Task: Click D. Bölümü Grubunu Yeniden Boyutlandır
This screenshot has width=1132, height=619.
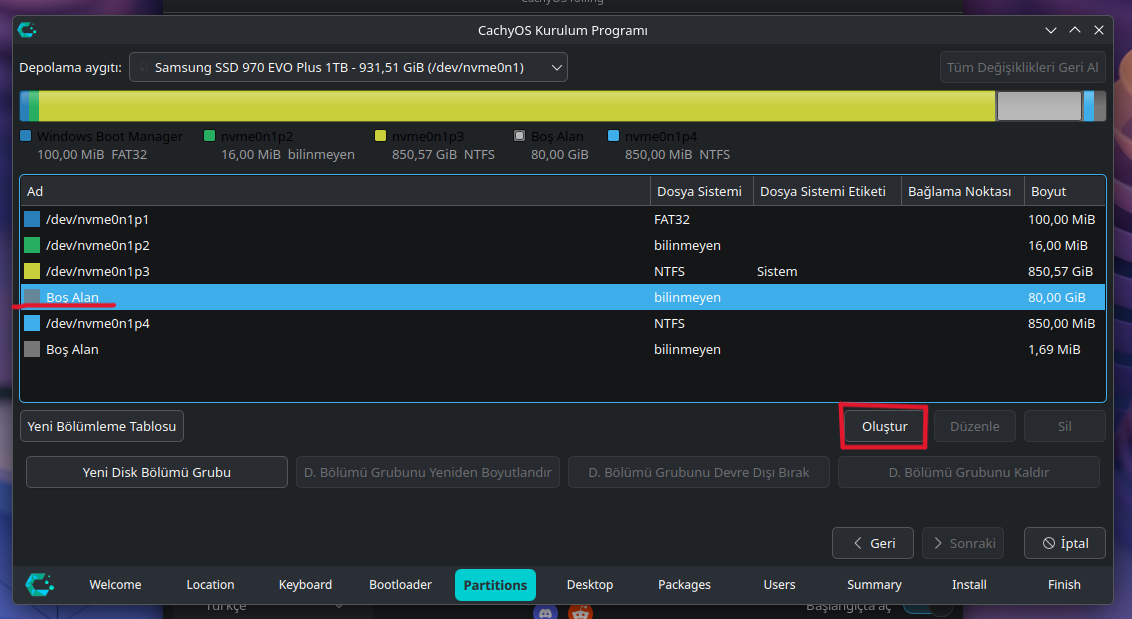Action: pyautogui.click(x=427, y=472)
